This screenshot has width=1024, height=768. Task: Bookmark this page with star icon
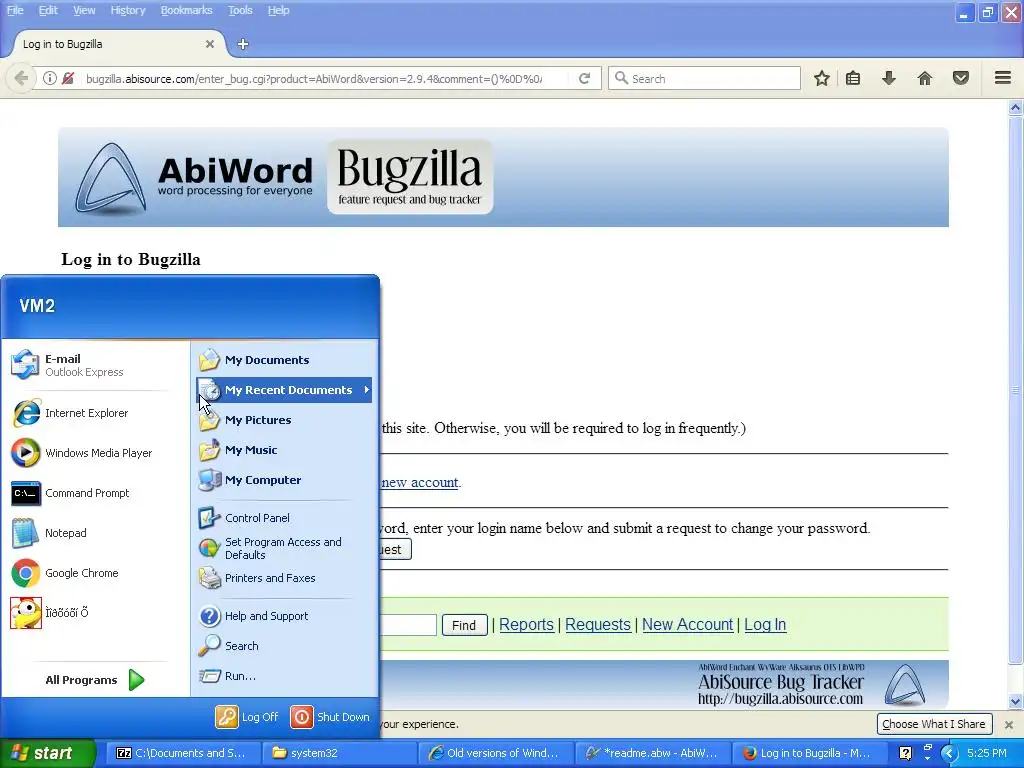point(822,78)
